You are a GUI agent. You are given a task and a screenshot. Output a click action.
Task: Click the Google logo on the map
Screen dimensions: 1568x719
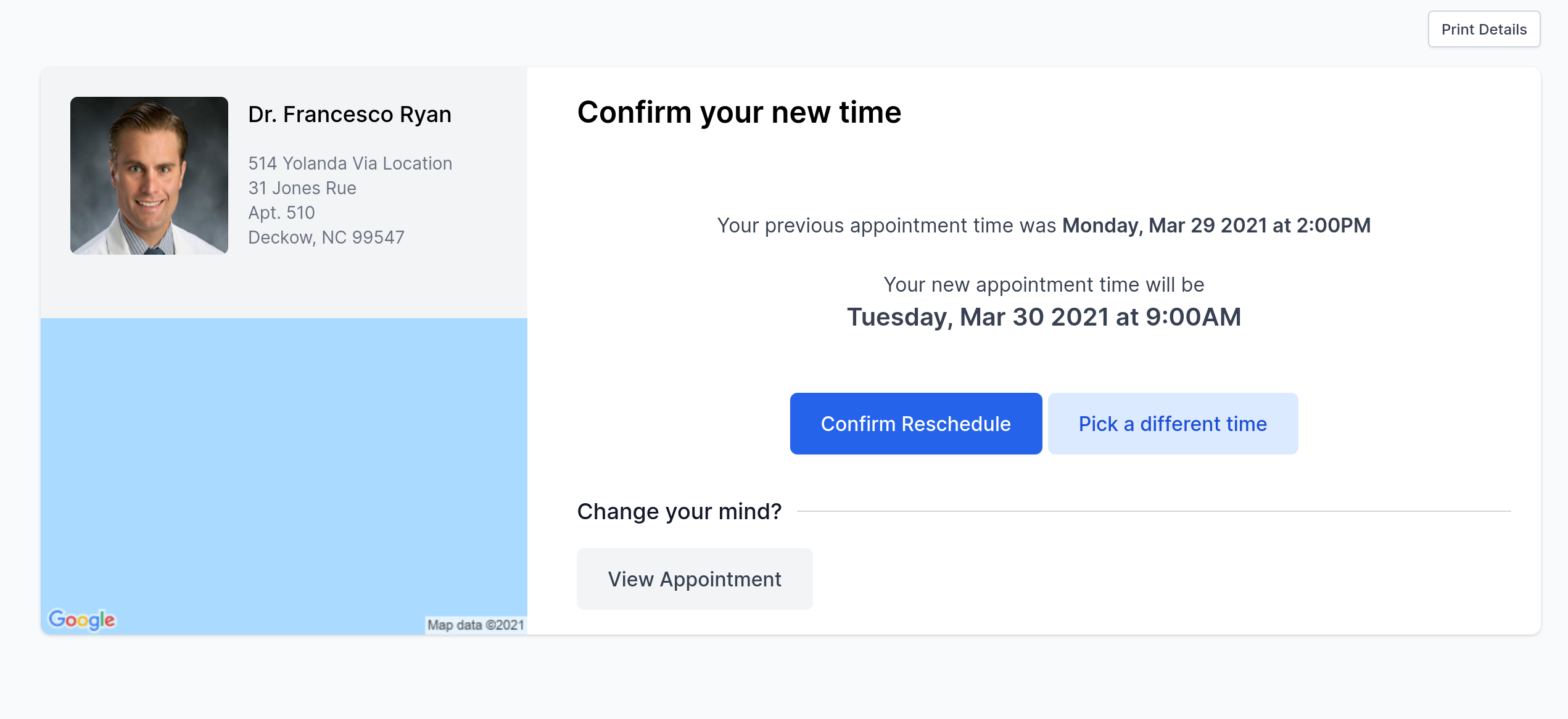click(x=82, y=620)
